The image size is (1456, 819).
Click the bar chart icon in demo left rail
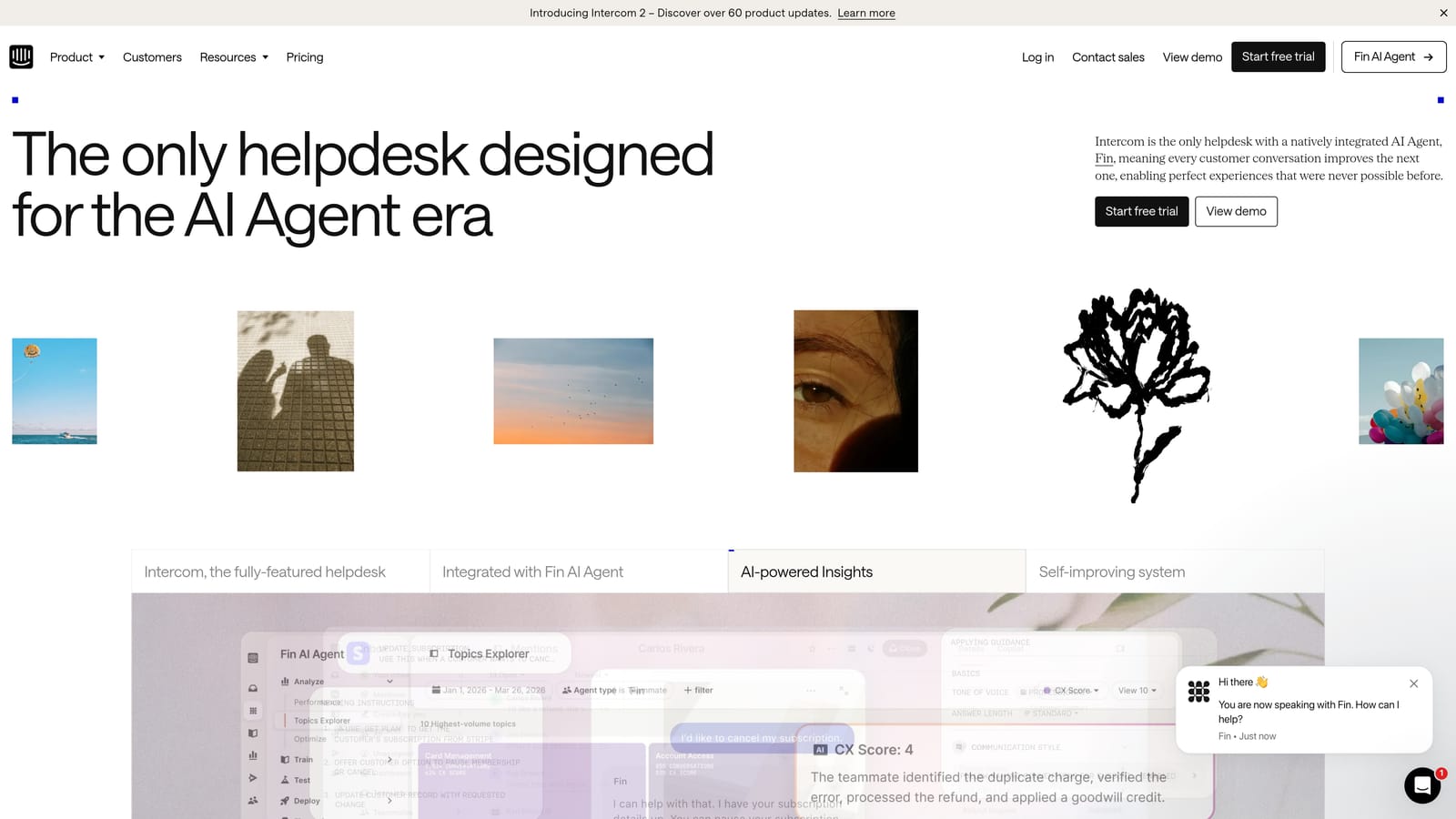[253, 755]
